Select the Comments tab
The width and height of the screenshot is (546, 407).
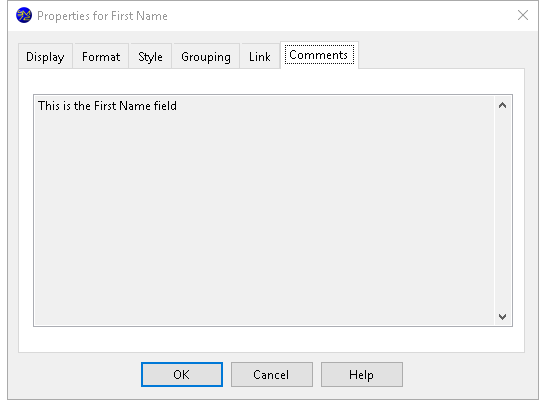tap(319, 55)
